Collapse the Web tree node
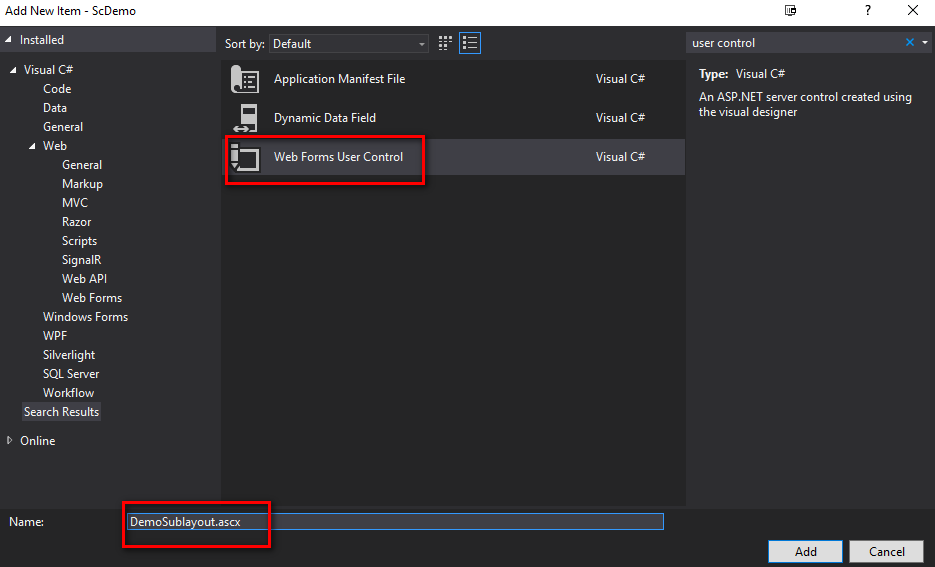 pos(32,146)
